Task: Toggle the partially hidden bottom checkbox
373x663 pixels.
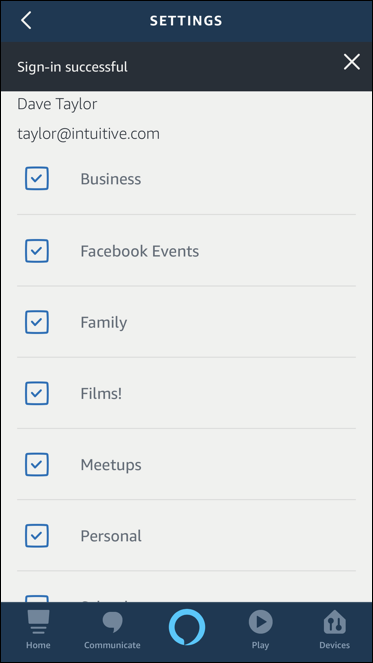Action: click(37, 599)
